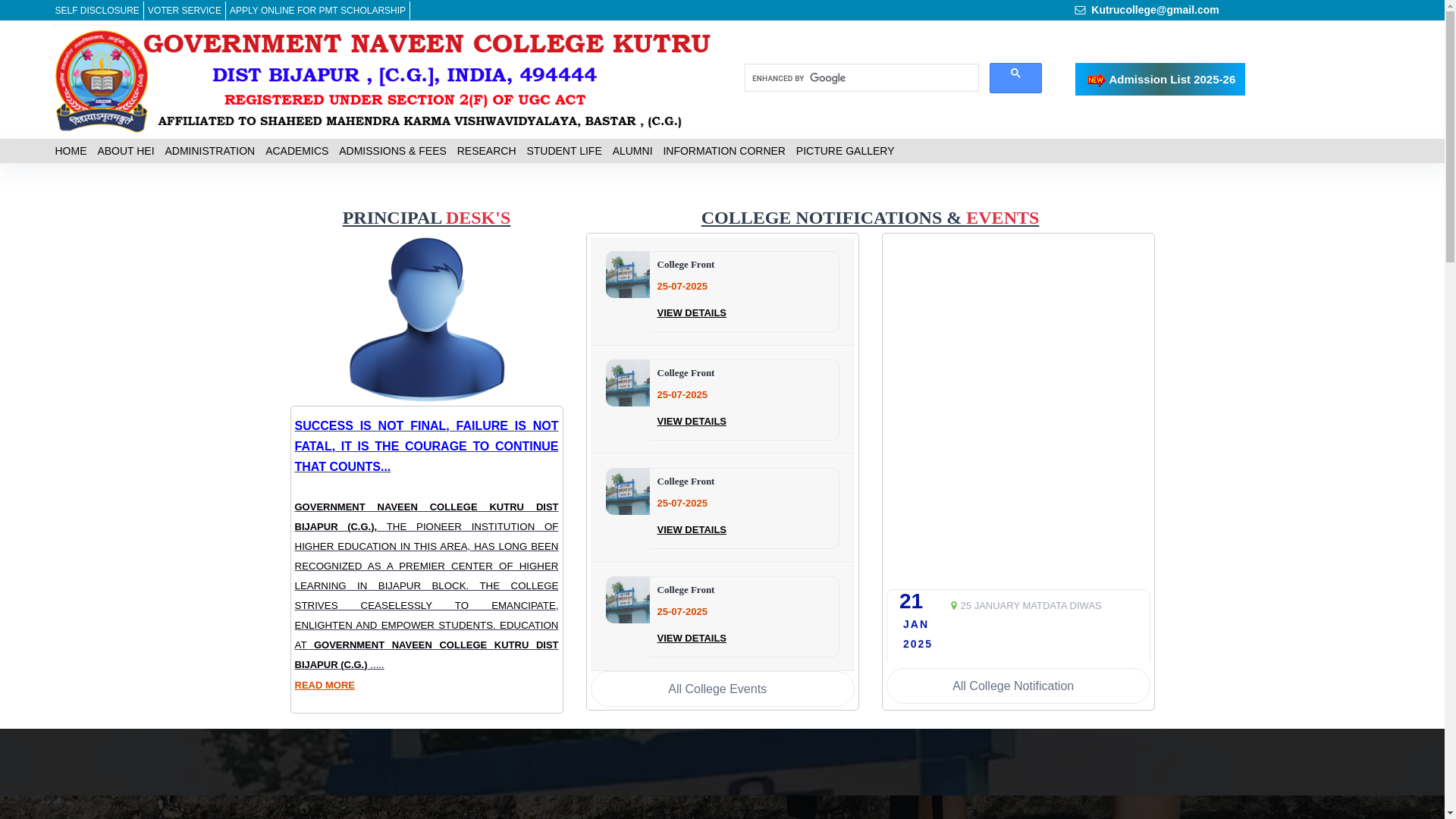Screen dimensions: 1456x819
Task: Open first College Front thumbnail
Action: (x=627, y=275)
